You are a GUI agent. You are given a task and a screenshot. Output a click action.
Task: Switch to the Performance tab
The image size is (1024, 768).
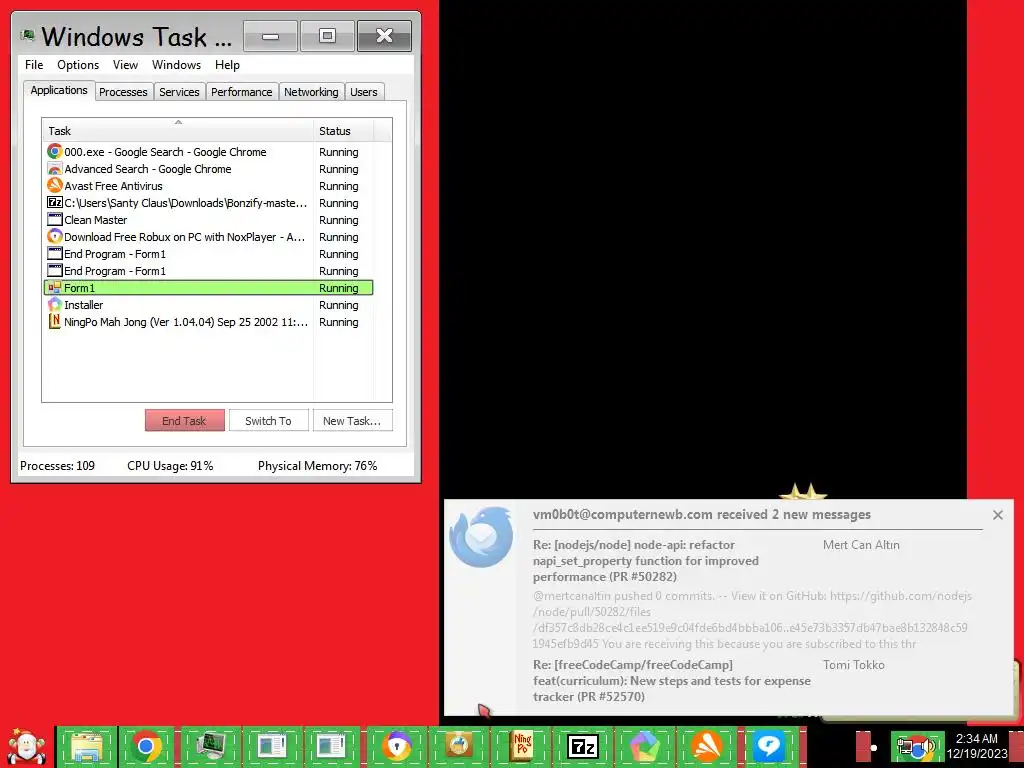click(x=242, y=92)
